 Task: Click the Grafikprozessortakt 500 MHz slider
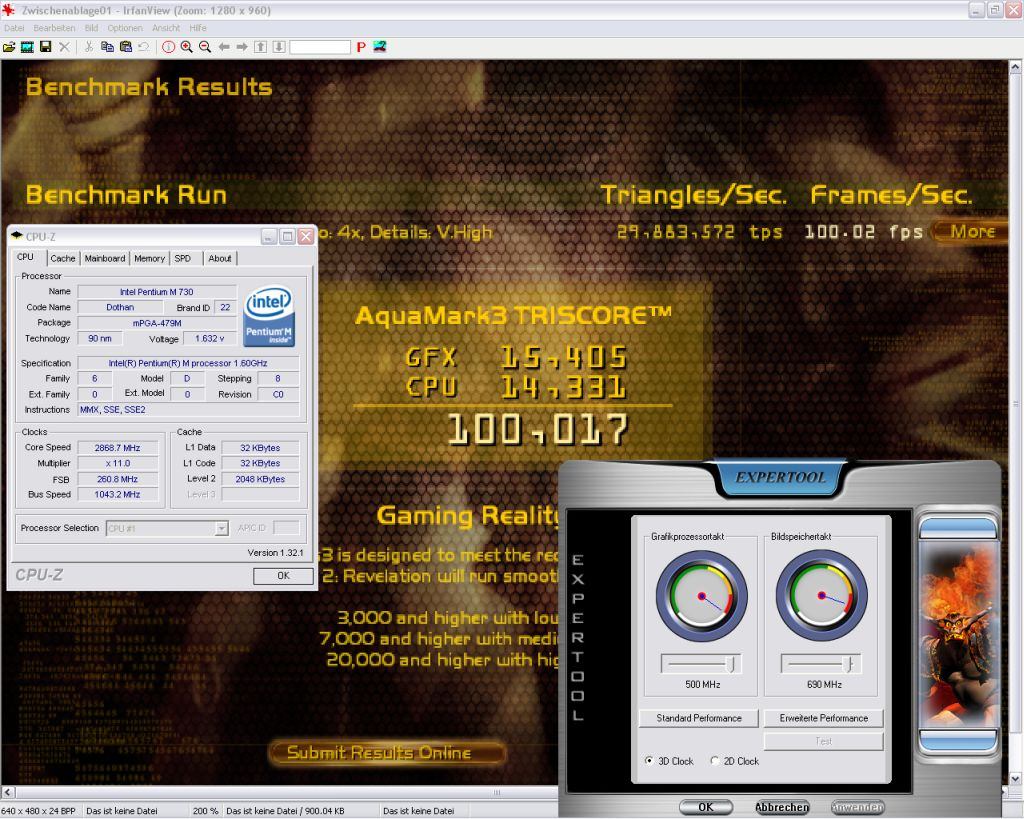[x=701, y=664]
